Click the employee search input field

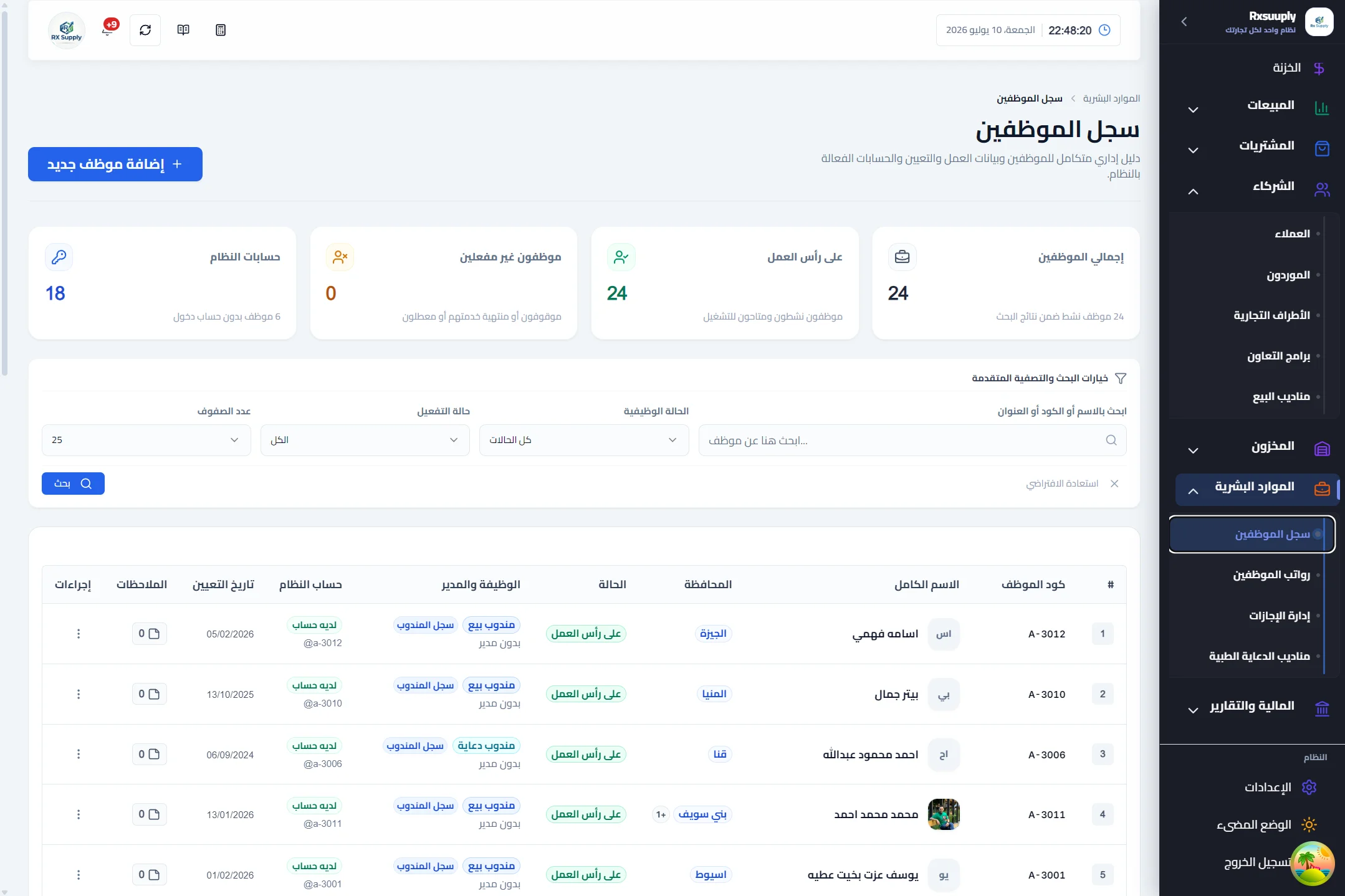click(912, 440)
